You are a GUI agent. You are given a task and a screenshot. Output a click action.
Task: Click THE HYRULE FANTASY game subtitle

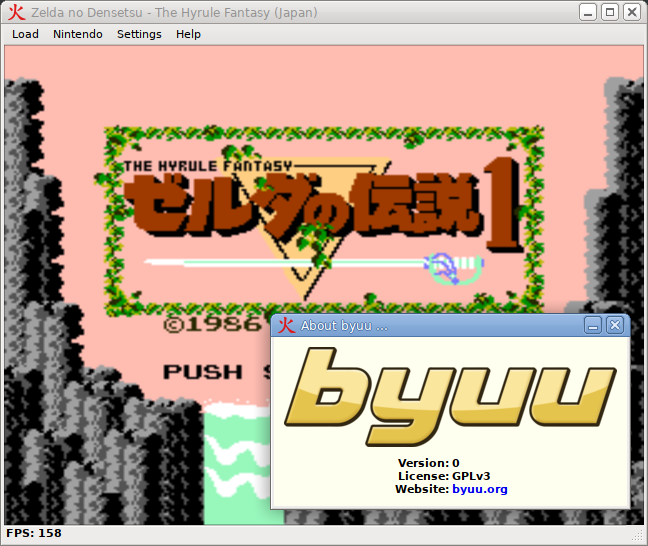pos(208,166)
